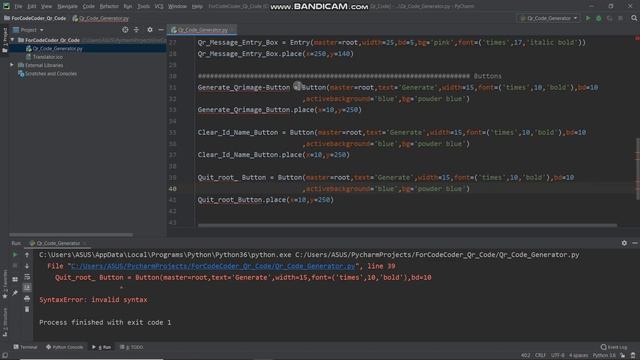Select Scratches and Consoles

51,73
